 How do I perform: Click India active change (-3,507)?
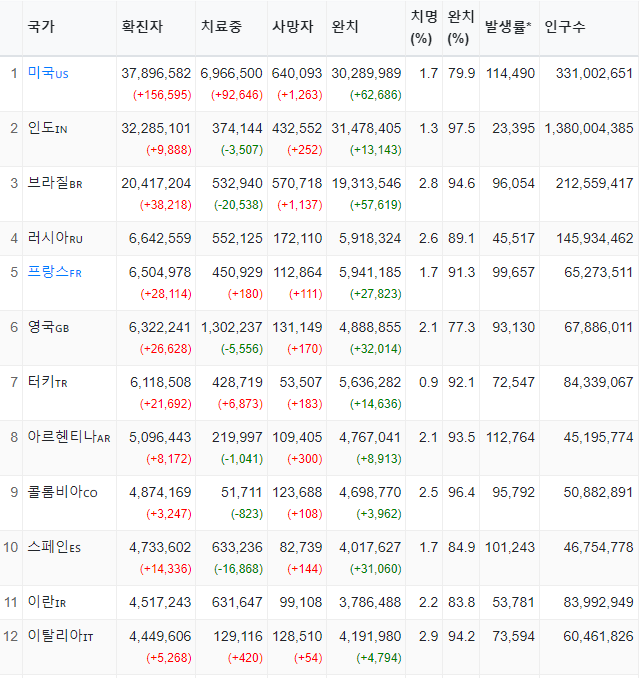[242, 150]
